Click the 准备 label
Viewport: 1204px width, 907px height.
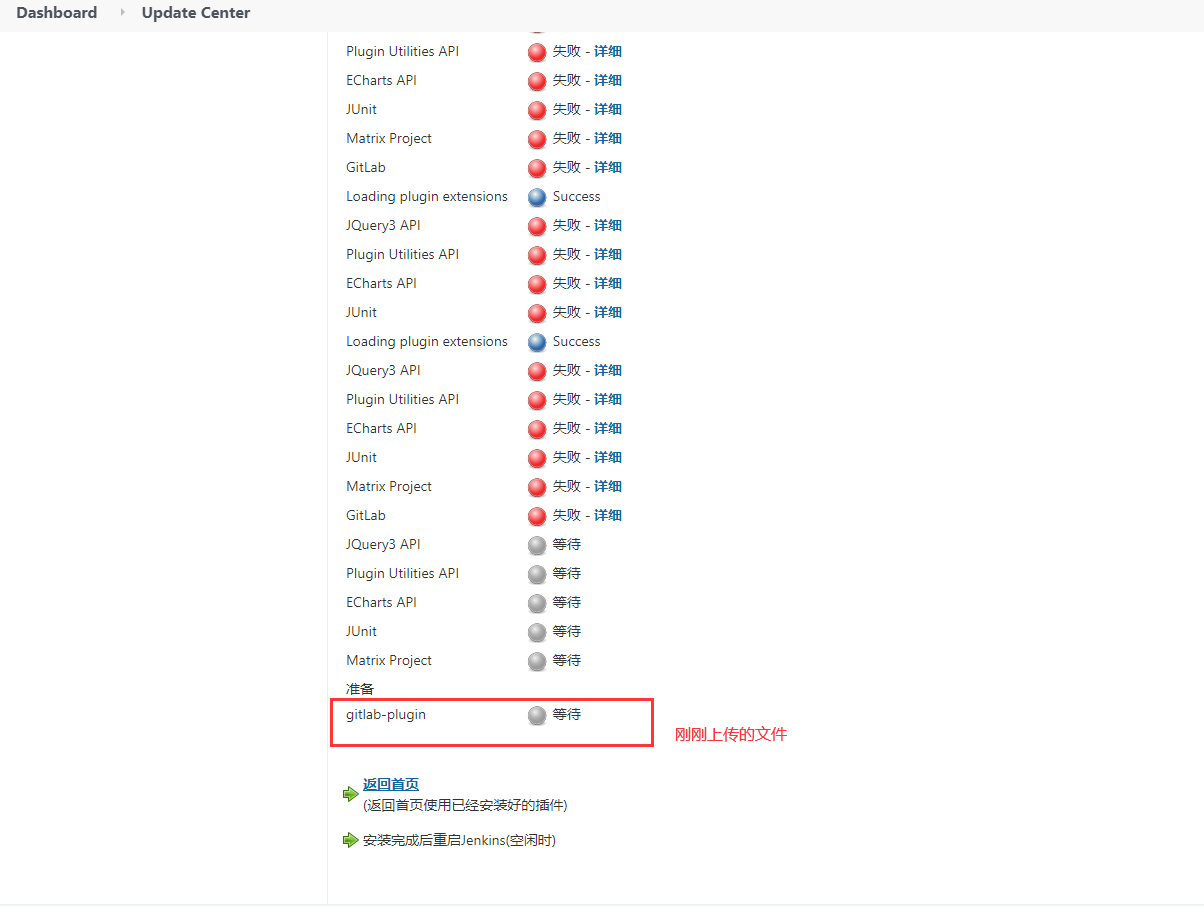click(x=360, y=689)
